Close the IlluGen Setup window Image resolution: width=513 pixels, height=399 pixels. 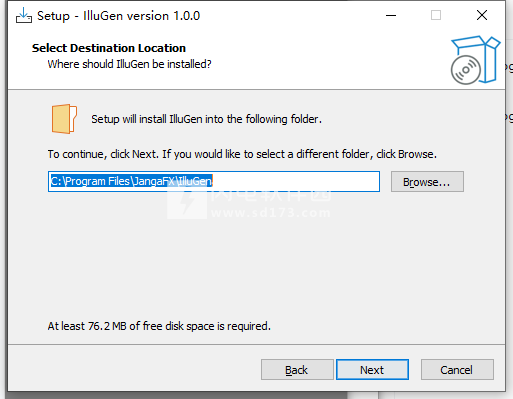482,15
